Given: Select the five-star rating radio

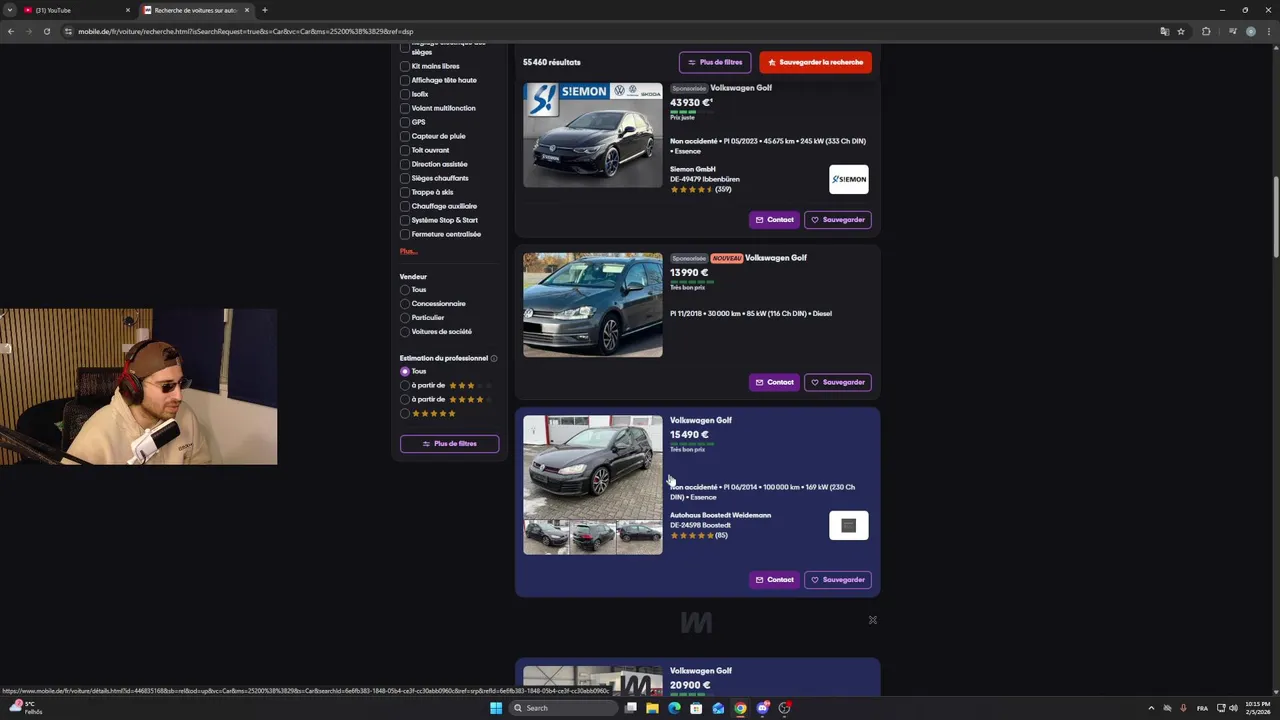Looking at the screenshot, I should click(405, 413).
